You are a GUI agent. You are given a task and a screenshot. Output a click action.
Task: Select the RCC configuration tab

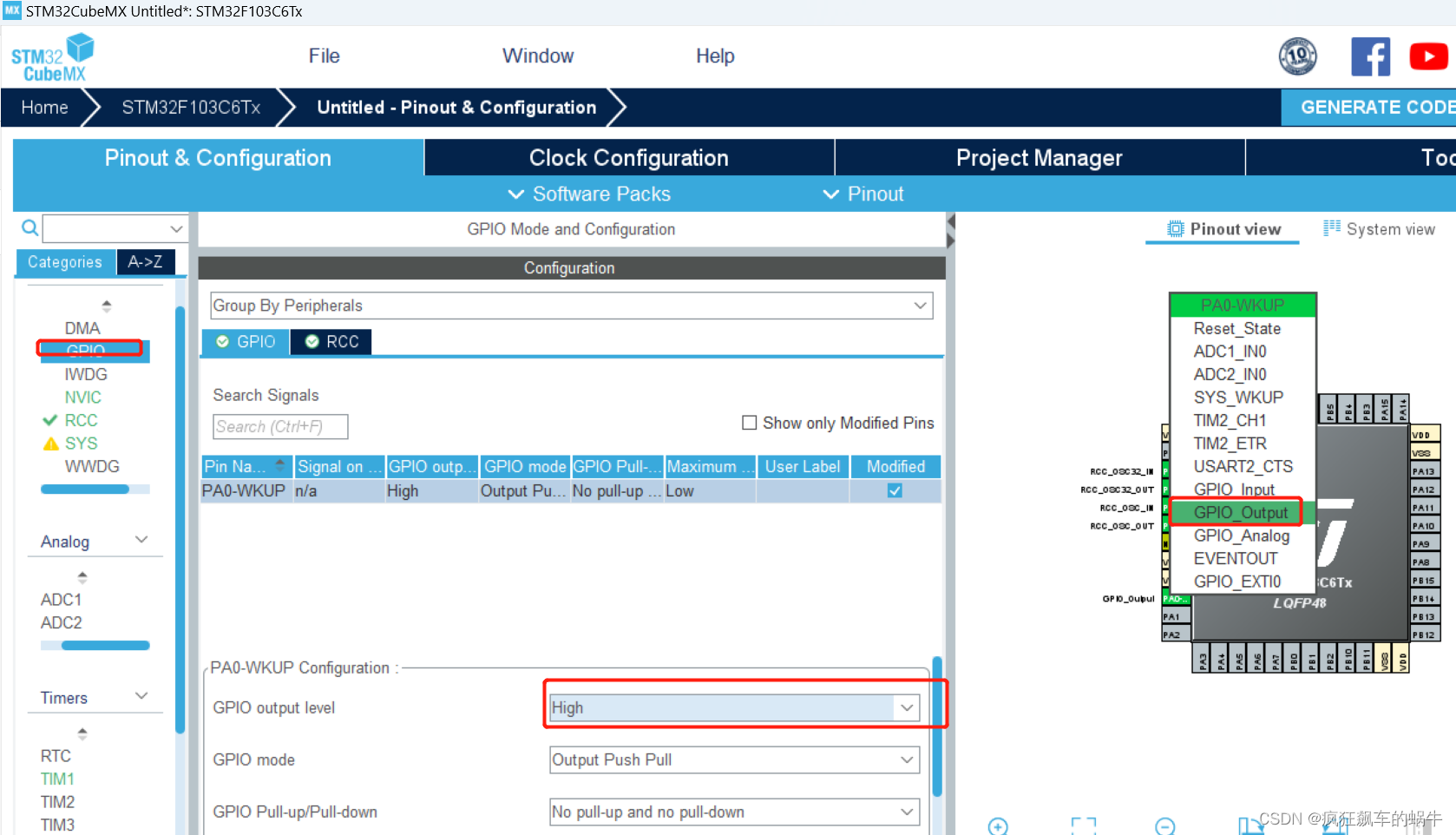[331, 342]
